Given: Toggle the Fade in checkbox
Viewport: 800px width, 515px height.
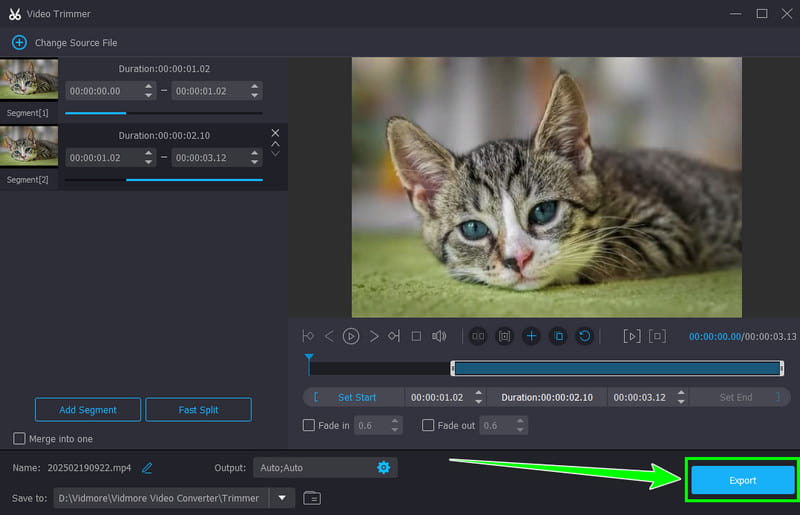Looking at the screenshot, I should coord(309,425).
